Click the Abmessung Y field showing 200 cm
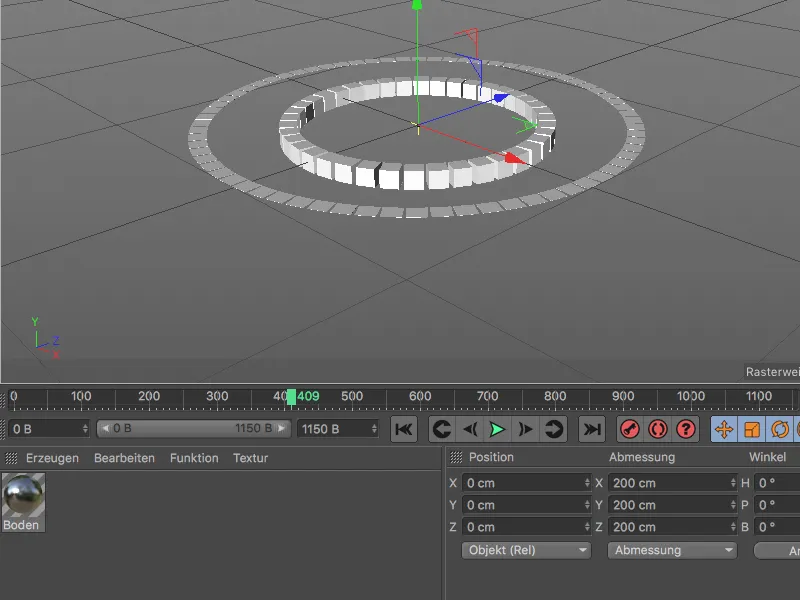This screenshot has width=800, height=600. [672, 505]
